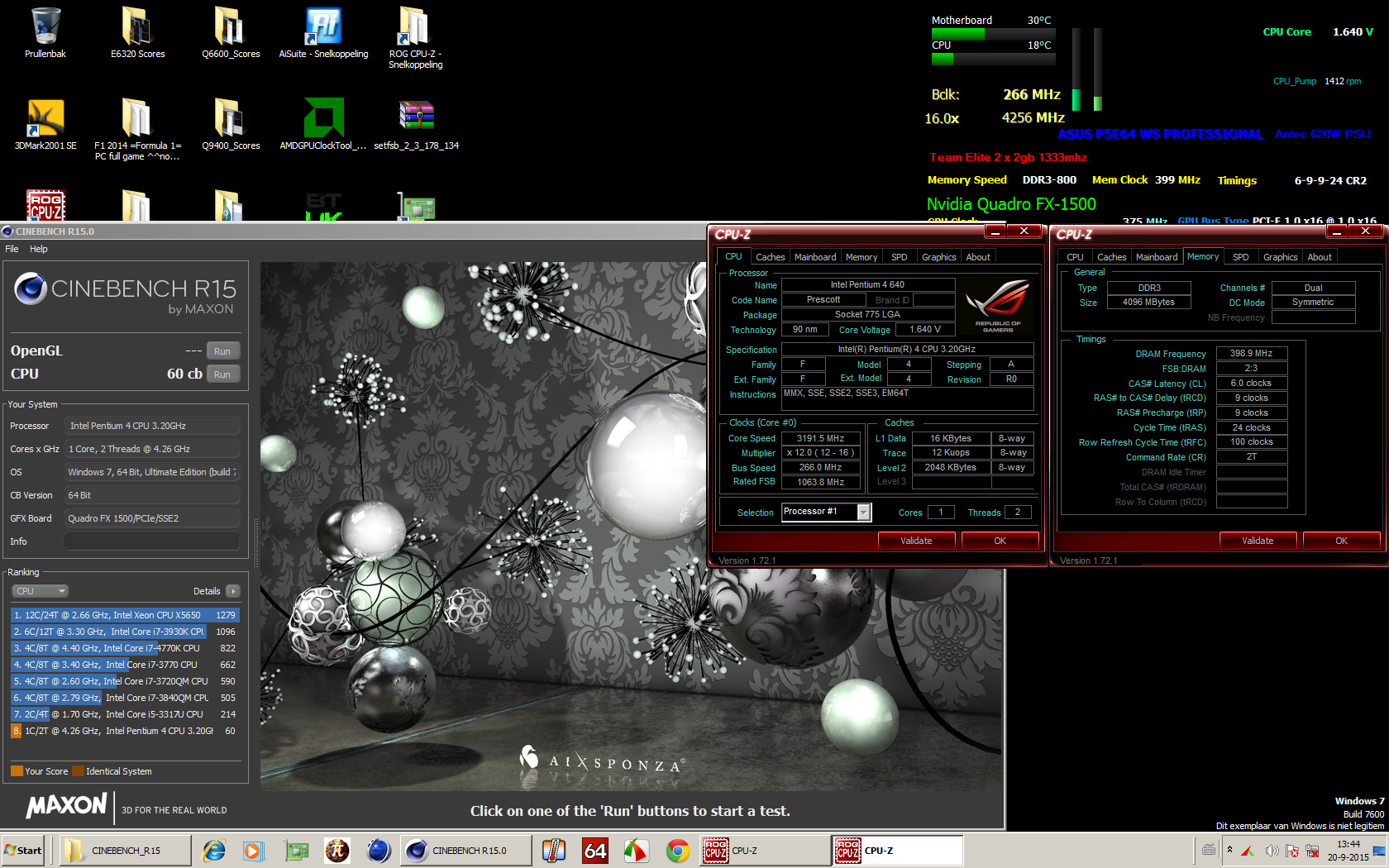Click the blue sphere taskbar icon
1389x868 pixels.
(x=379, y=850)
